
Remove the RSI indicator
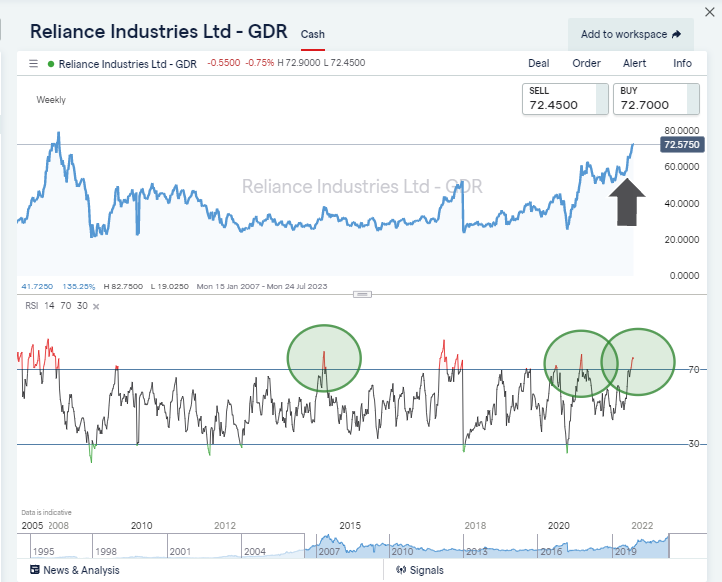pyautogui.click(x=96, y=307)
